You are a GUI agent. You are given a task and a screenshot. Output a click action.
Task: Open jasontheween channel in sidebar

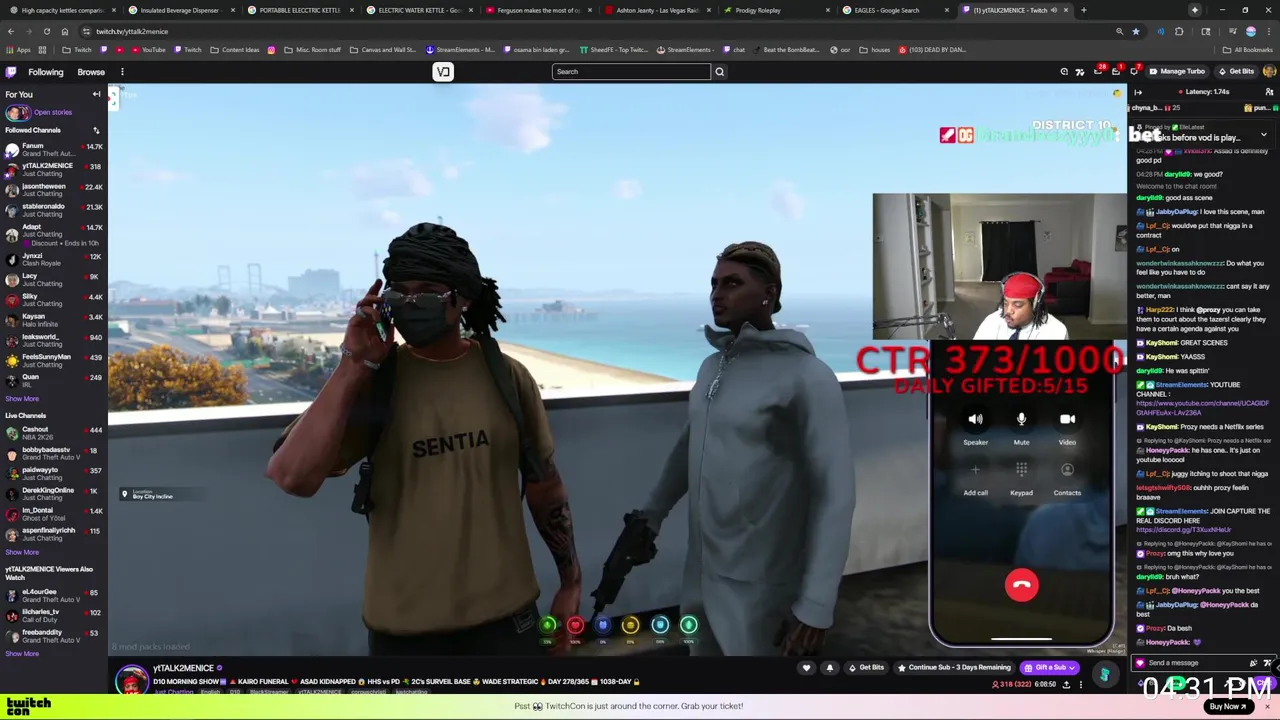tap(52, 190)
